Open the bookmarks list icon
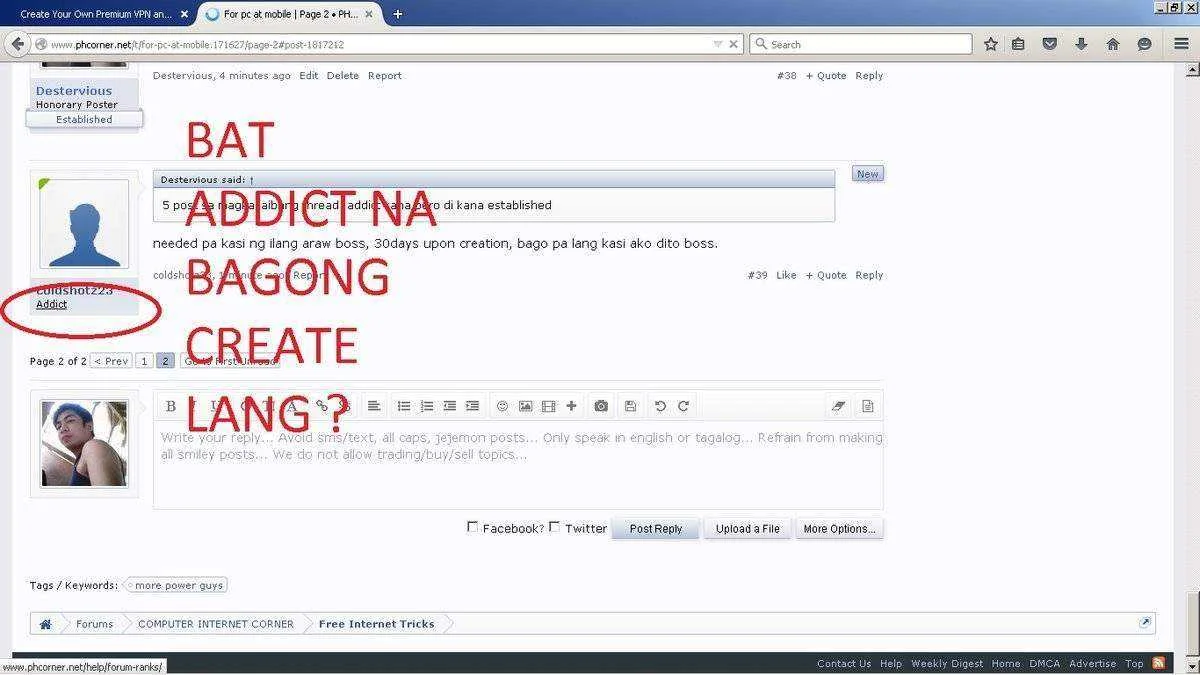Image resolution: width=1200 pixels, height=675 pixels. pyautogui.click(x=1018, y=44)
